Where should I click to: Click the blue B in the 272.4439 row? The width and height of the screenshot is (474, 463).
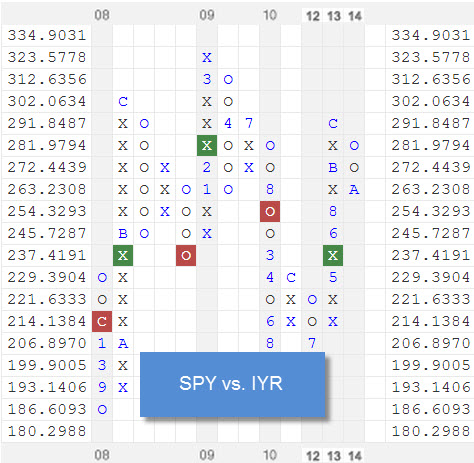click(x=333, y=167)
